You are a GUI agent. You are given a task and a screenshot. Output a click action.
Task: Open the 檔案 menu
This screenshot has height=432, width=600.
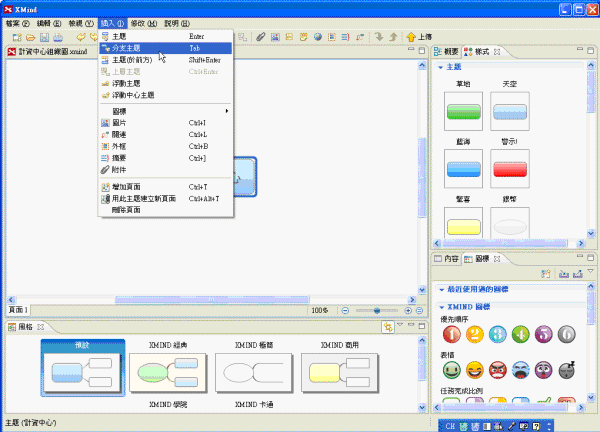click(x=17, y=24)
